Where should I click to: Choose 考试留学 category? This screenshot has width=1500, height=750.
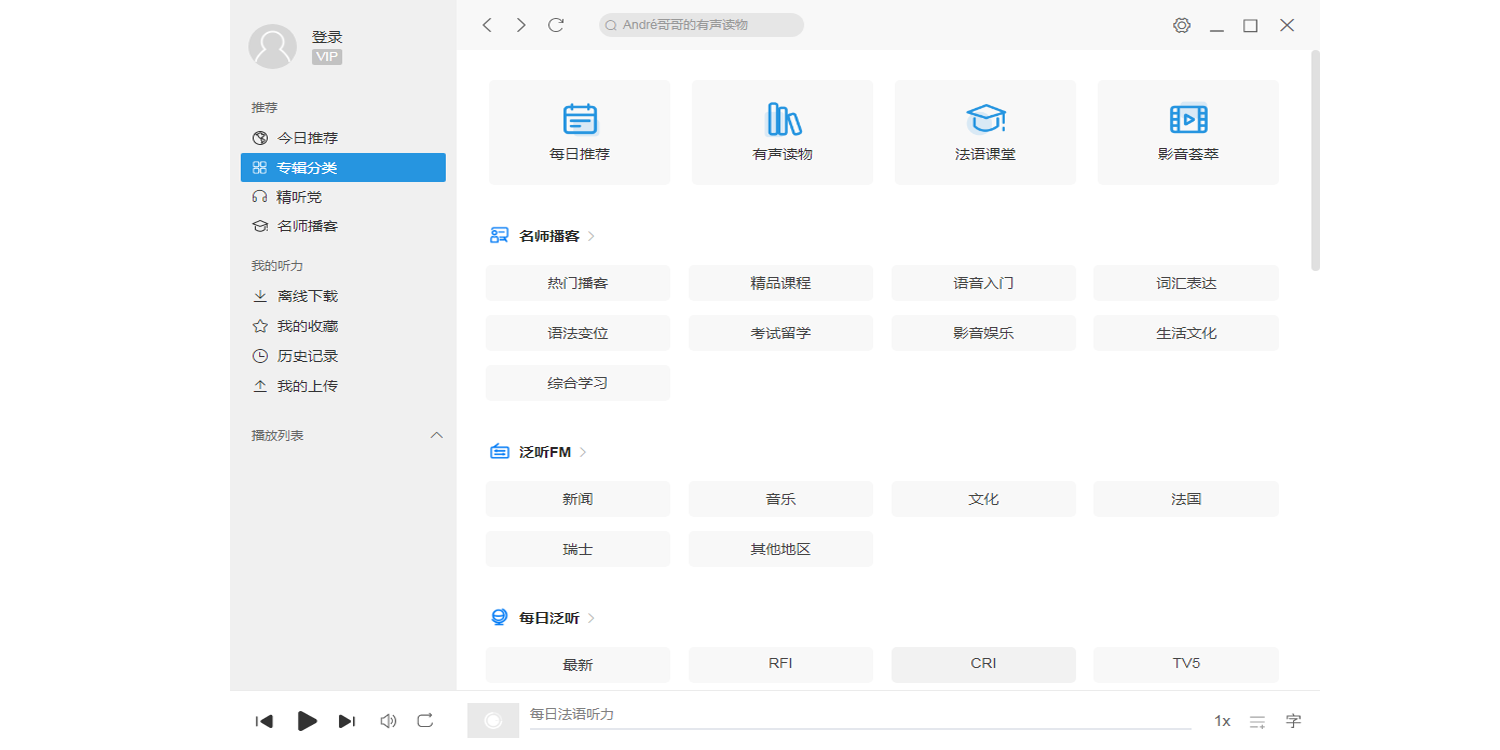coord(781,333)
